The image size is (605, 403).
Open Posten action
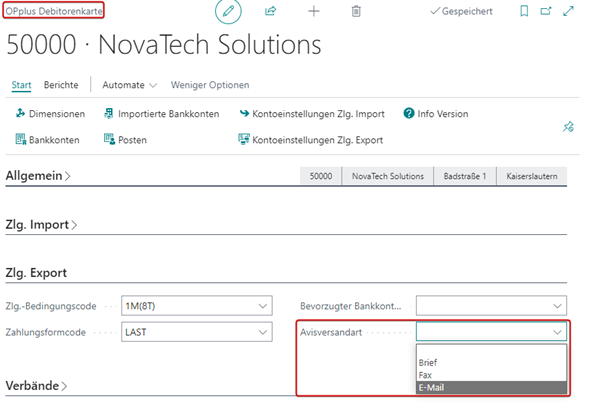tap(125, 140)
